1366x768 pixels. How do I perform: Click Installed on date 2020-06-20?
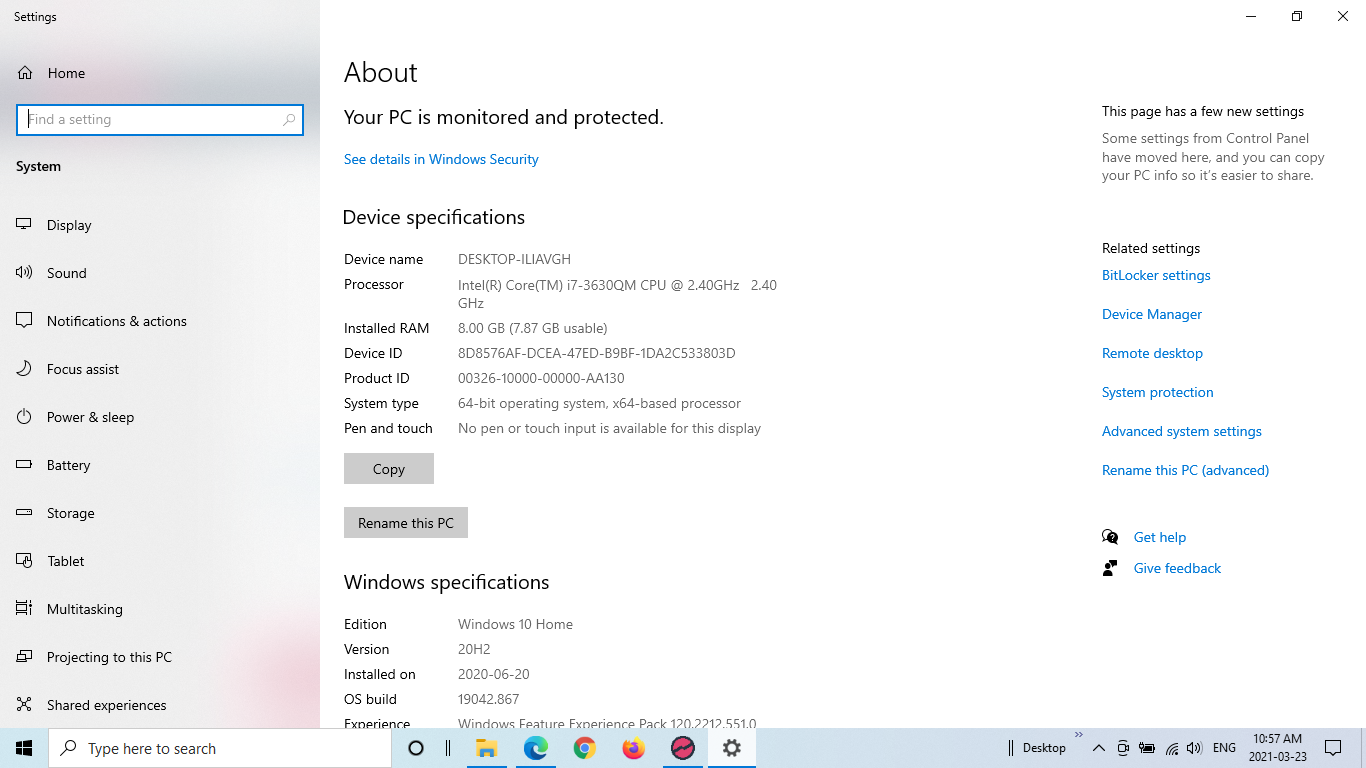pos(494,674)
